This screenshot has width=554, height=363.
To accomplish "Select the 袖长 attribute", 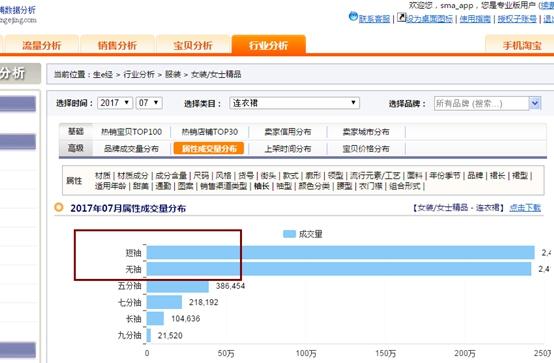I will coord(261,186).
